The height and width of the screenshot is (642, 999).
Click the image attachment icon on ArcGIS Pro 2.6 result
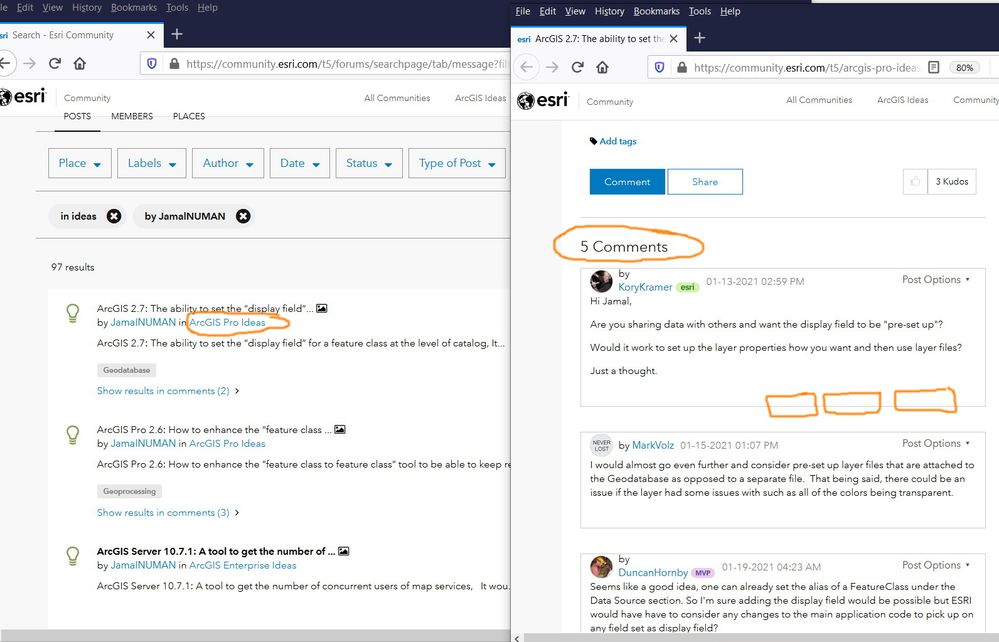[x=340, y=429]
